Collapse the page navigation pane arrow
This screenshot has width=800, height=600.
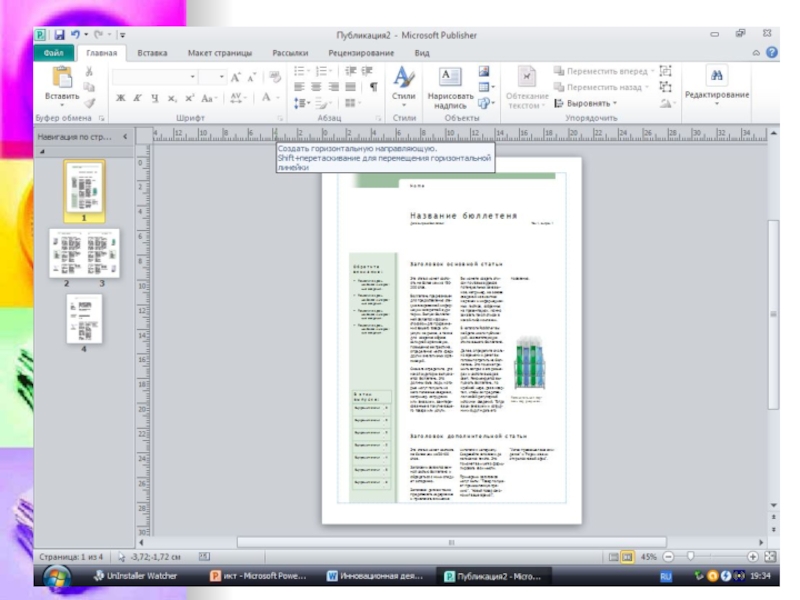pos(124,137)
